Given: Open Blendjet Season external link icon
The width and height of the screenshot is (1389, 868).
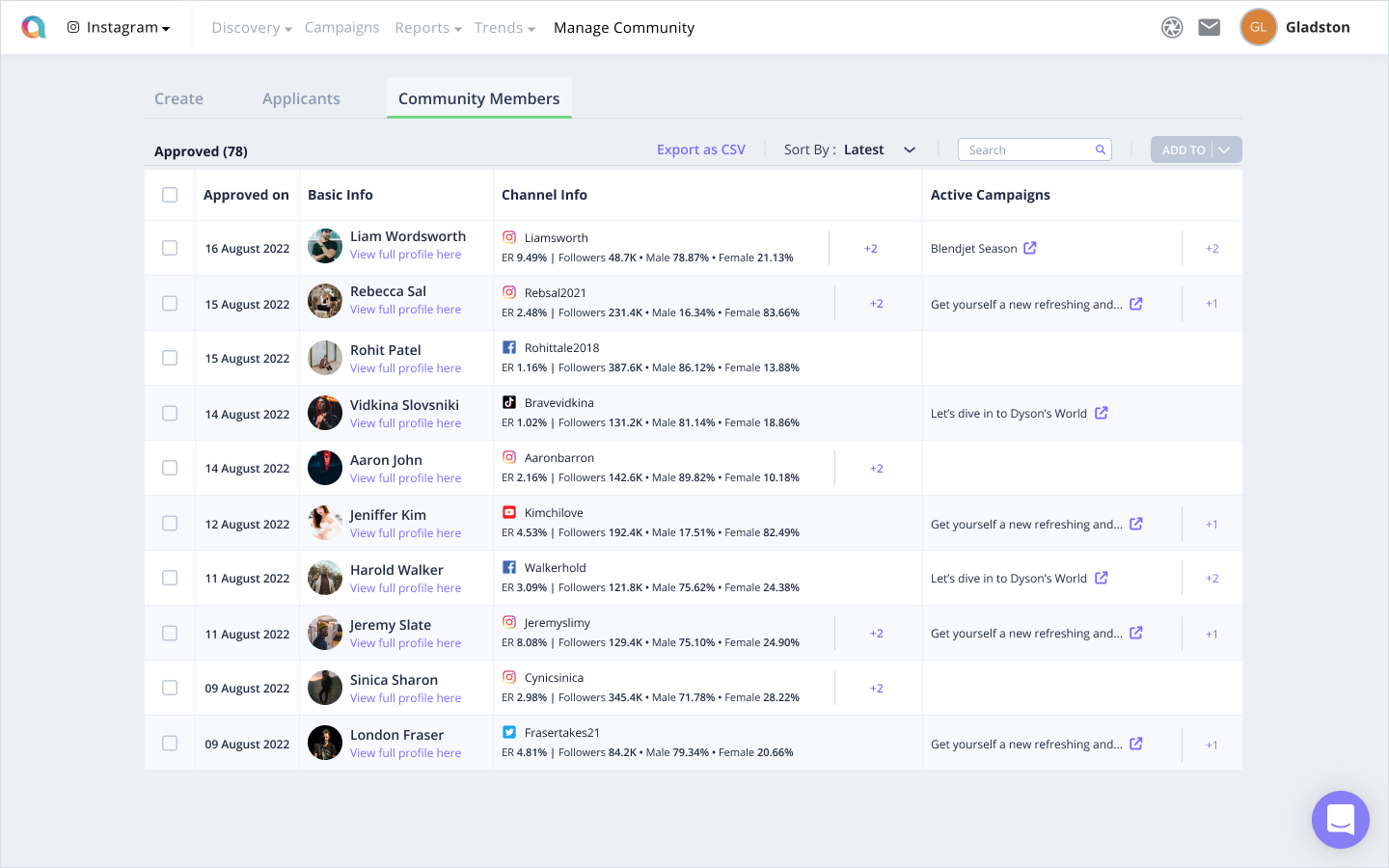Looking at the screenshot, I should [1030, 248].
